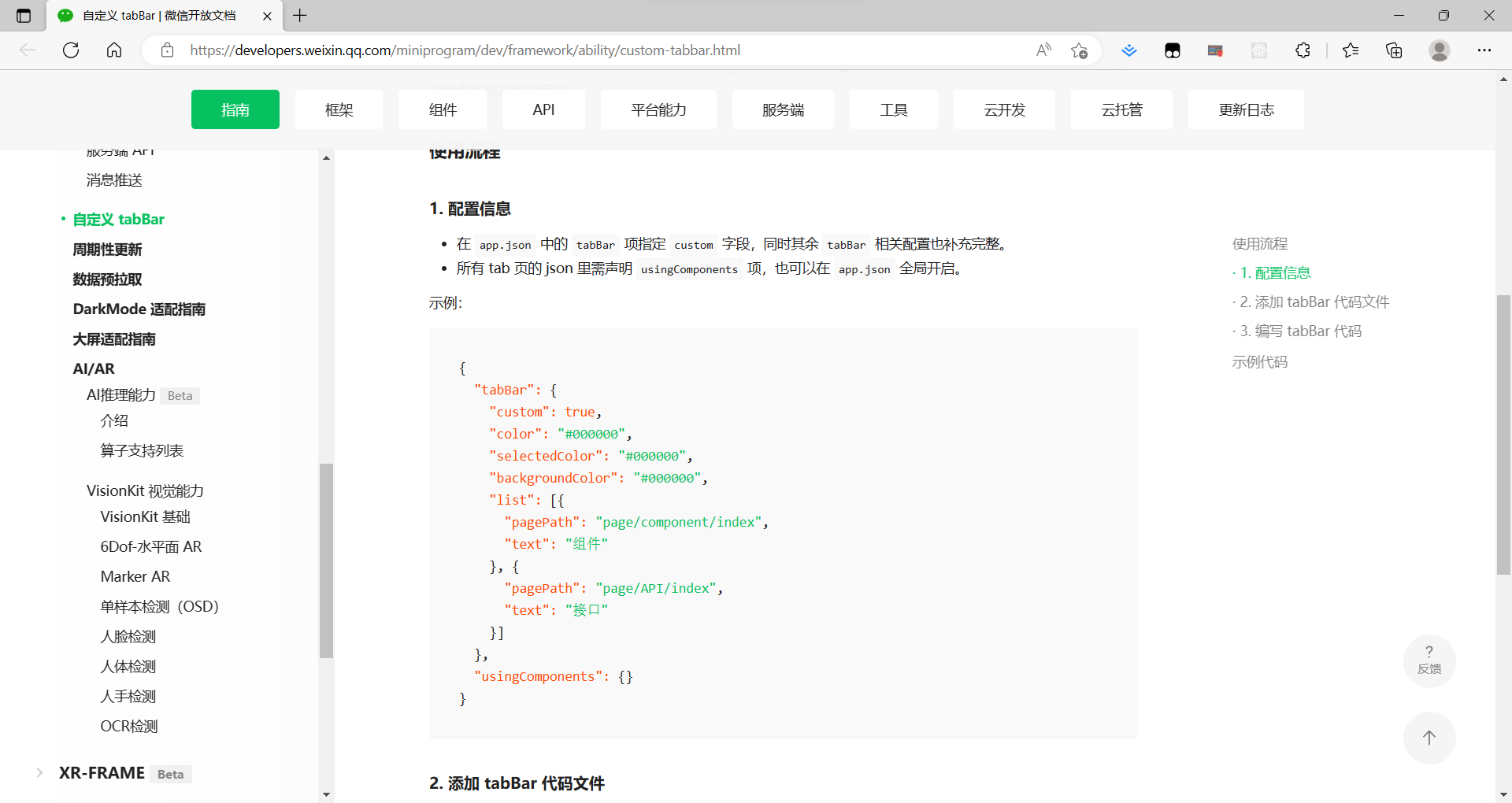Start Read aloud for this page
This screenshot has width=1512, height=803.
point(1043,50)
